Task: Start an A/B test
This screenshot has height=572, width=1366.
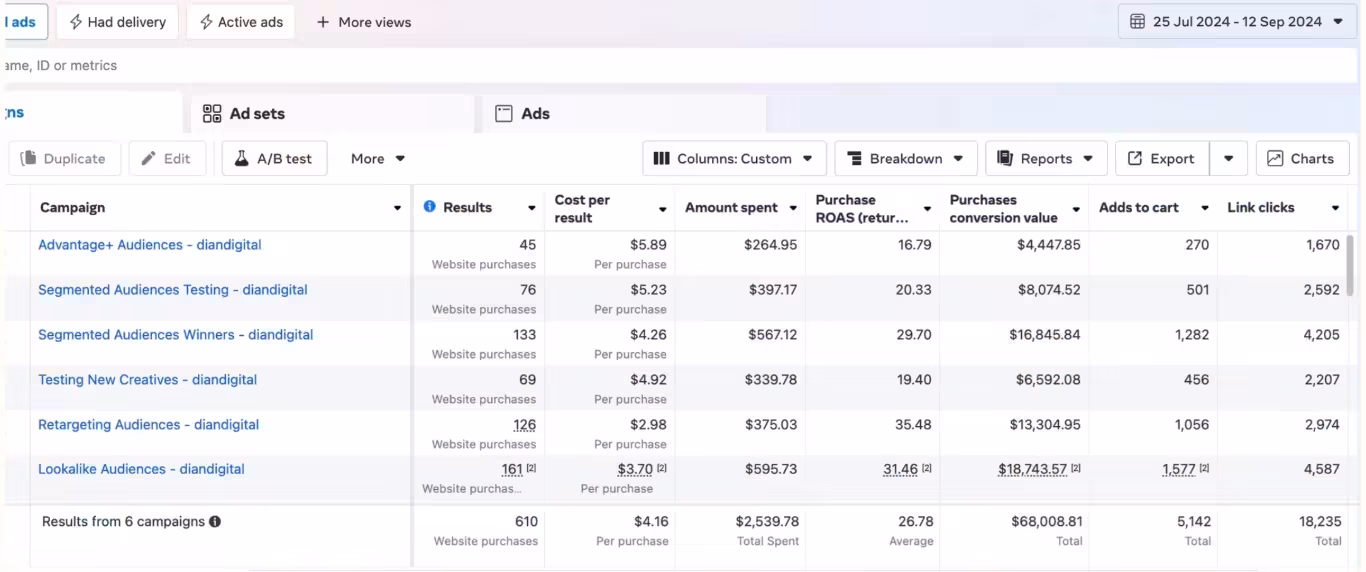Action: click(x=274, y=158)
